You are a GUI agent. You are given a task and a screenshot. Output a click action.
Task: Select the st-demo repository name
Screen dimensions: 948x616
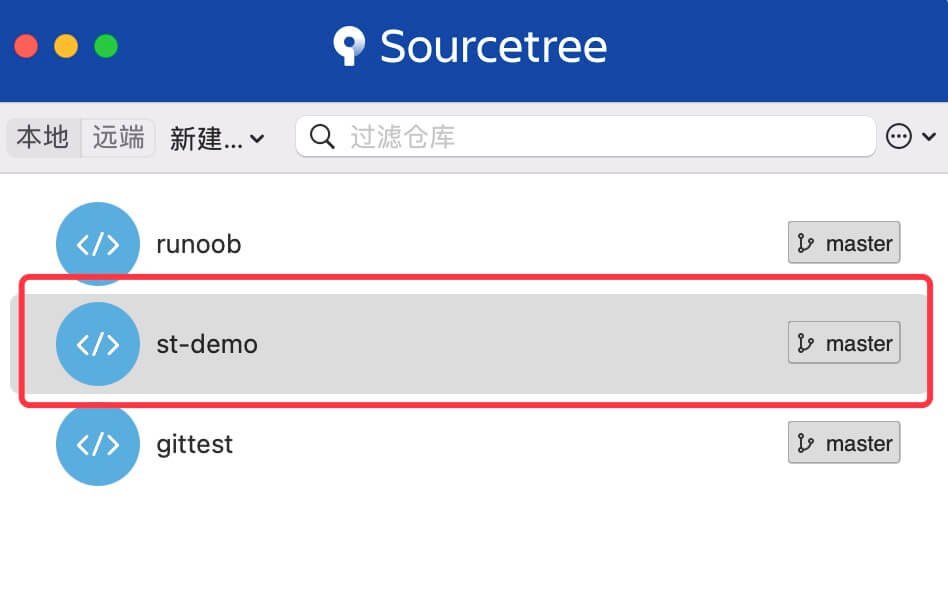207,344
